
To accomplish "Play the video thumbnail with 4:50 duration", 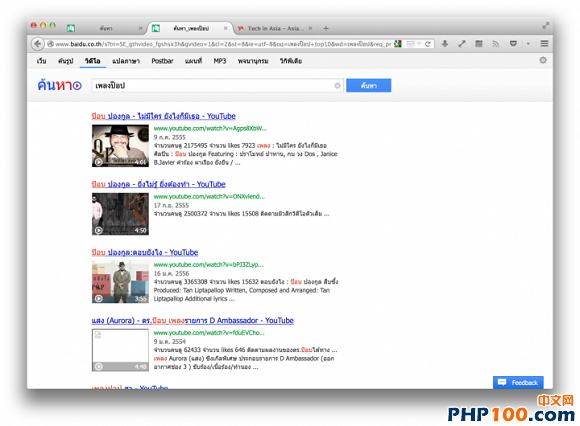I will 120,214.
